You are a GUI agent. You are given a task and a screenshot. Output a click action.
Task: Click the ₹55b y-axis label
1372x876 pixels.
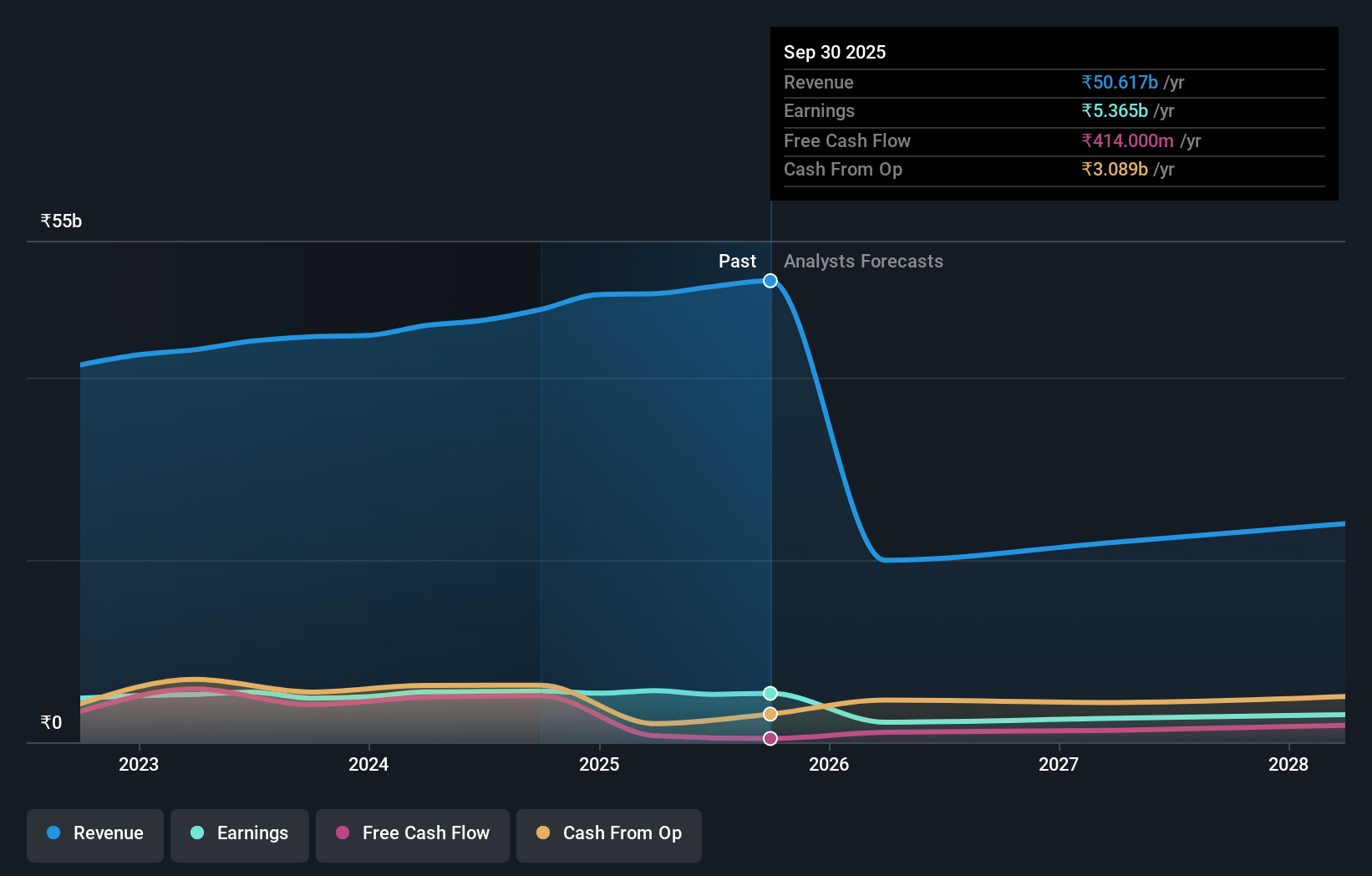coord(61,222)
